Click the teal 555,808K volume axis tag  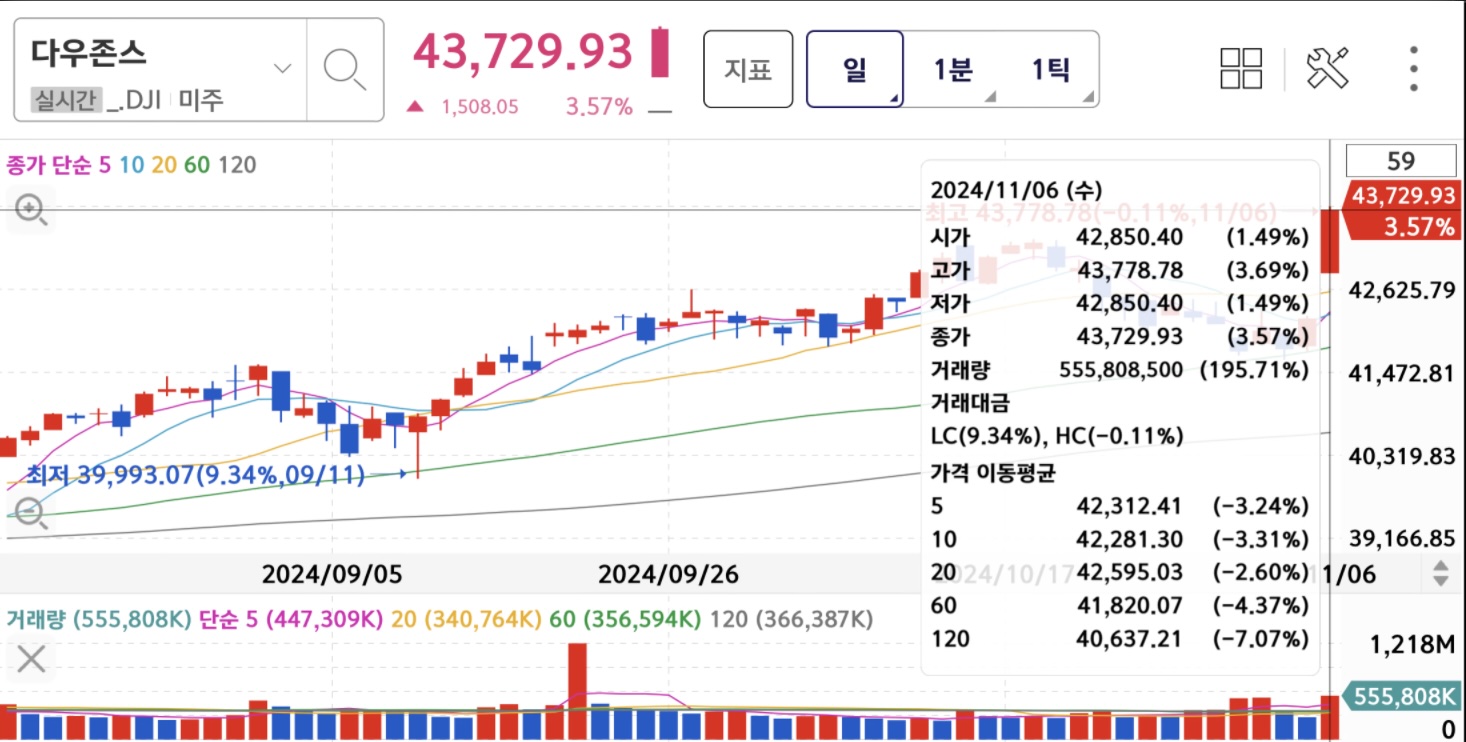coord(1402,697)
